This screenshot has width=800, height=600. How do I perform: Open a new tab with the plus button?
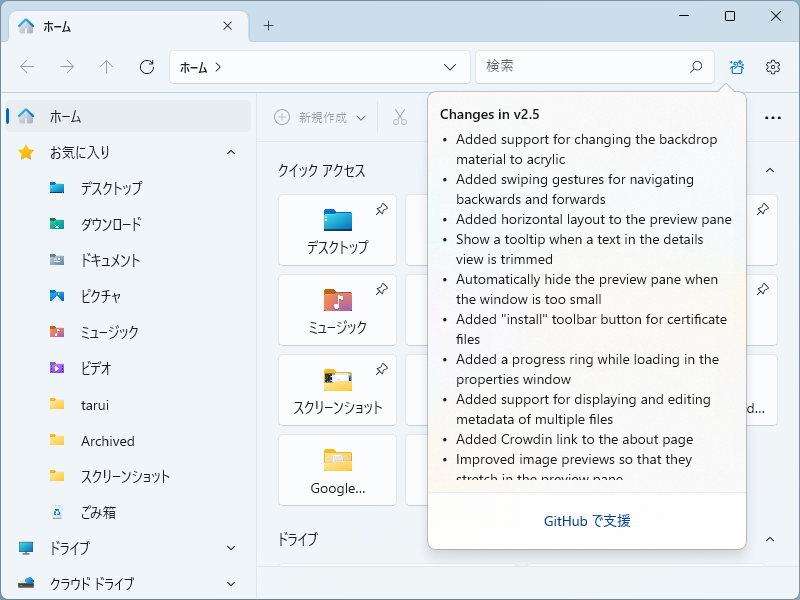(268, 27)
